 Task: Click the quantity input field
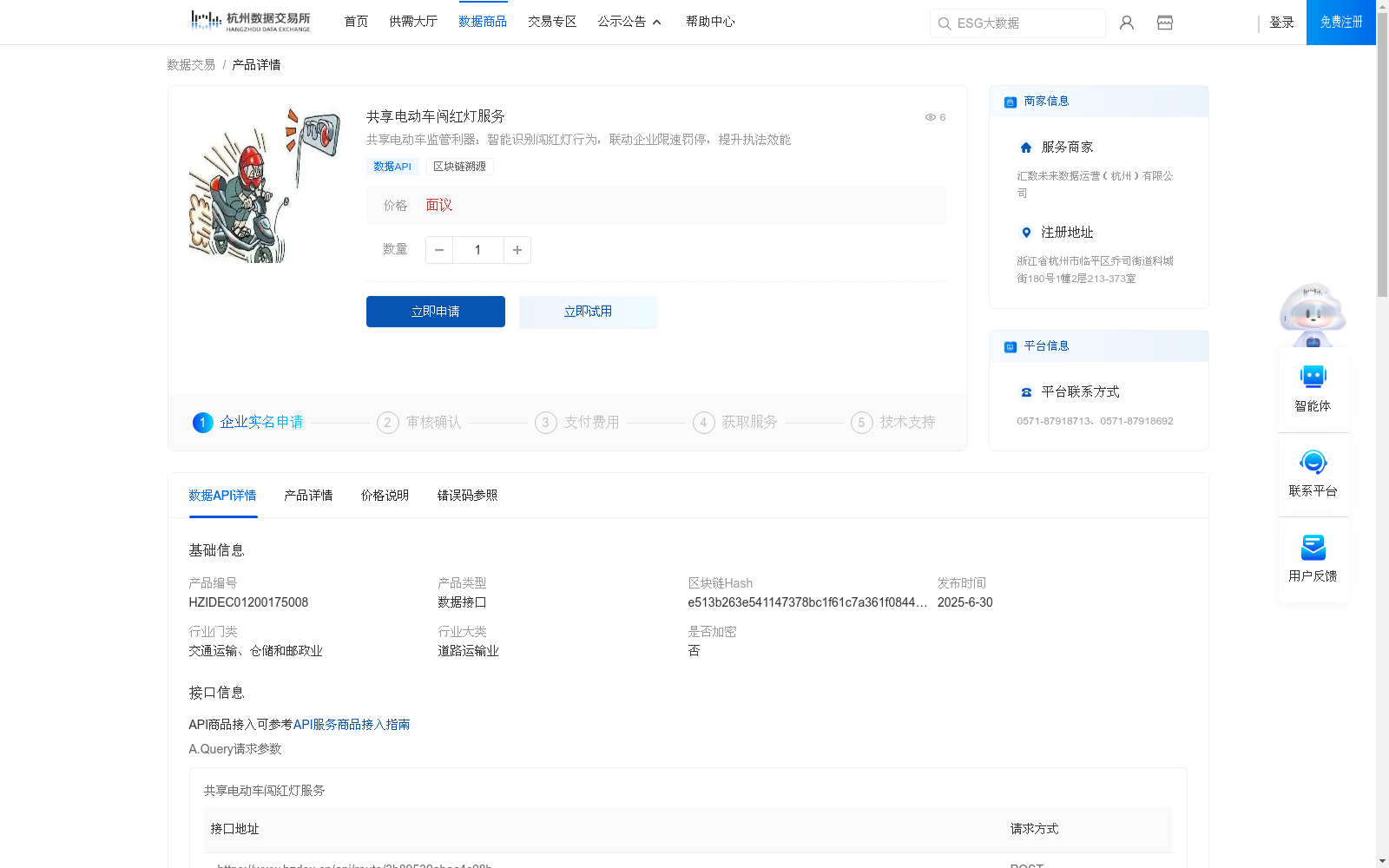pyautogui.click(x=477, y=250)
